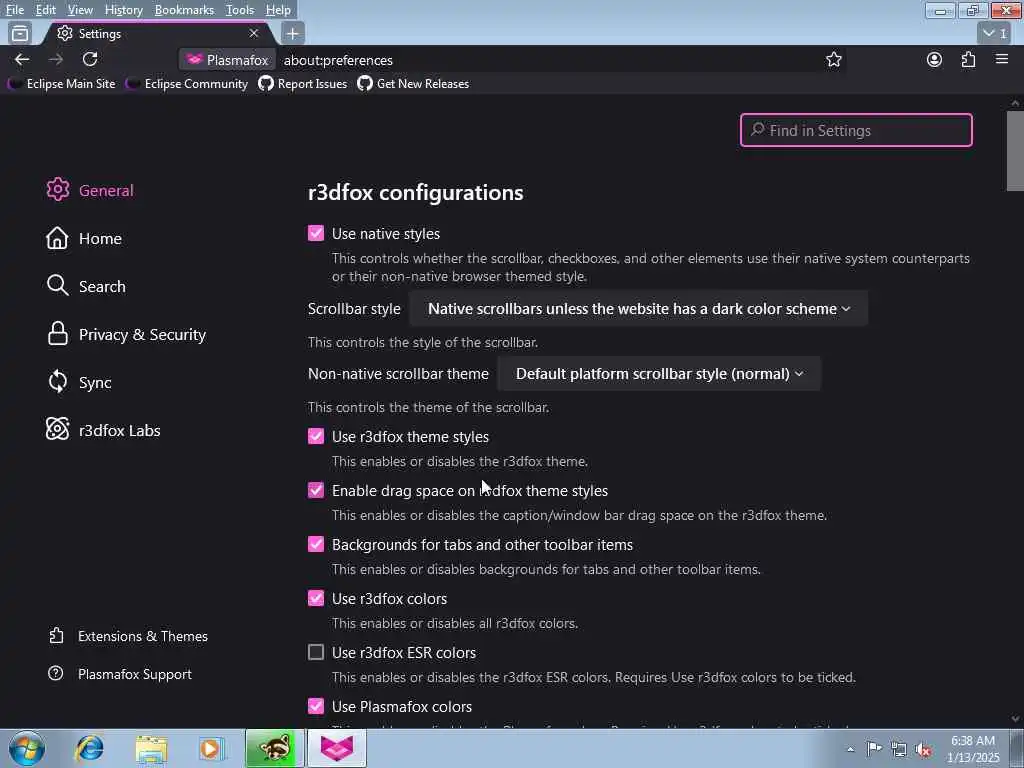Screen dimensions: 1024x768
Task: Click the Search magnifier icon in sidebar
Action: [57, 285]
